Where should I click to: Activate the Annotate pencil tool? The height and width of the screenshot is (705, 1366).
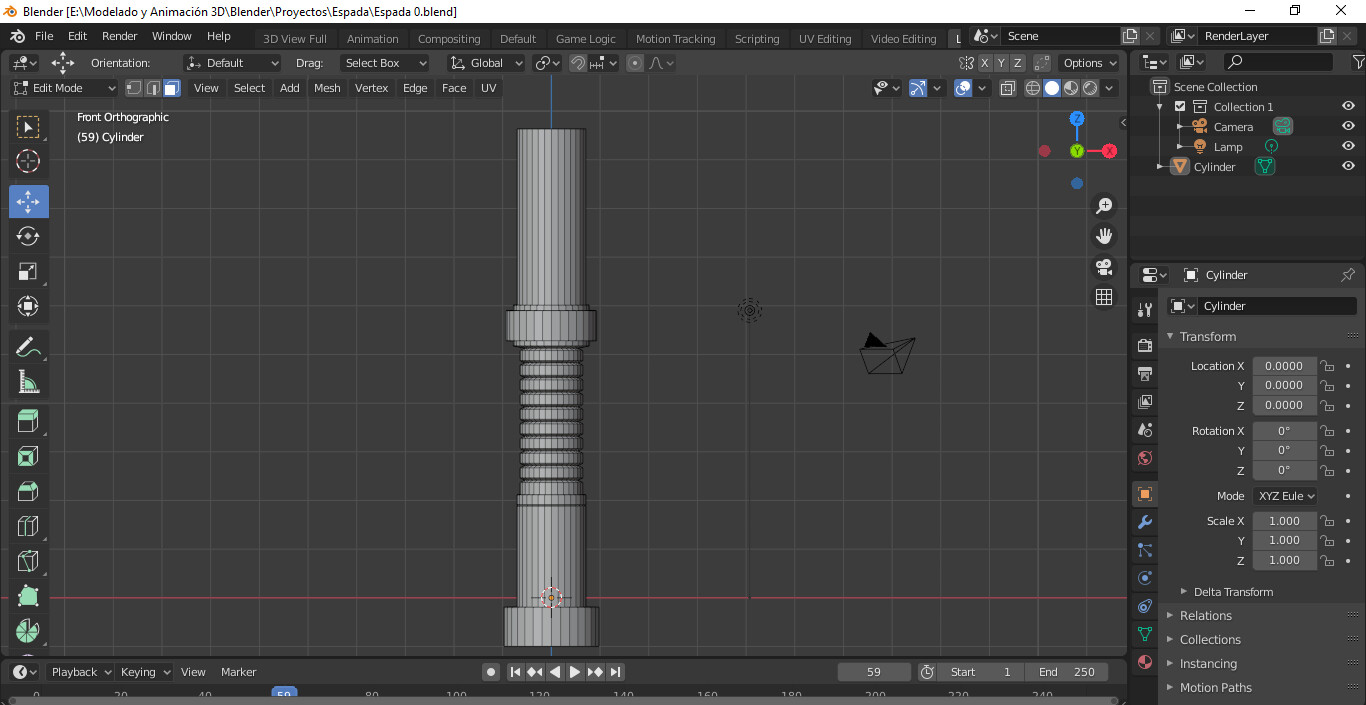coord(28,347)
